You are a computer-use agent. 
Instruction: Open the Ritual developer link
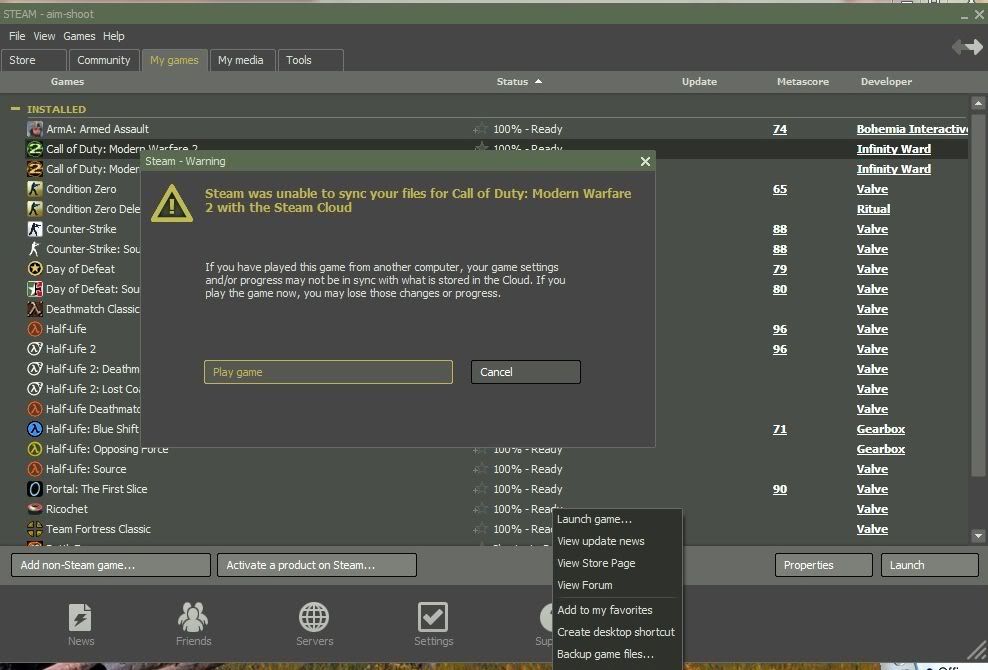873,209
